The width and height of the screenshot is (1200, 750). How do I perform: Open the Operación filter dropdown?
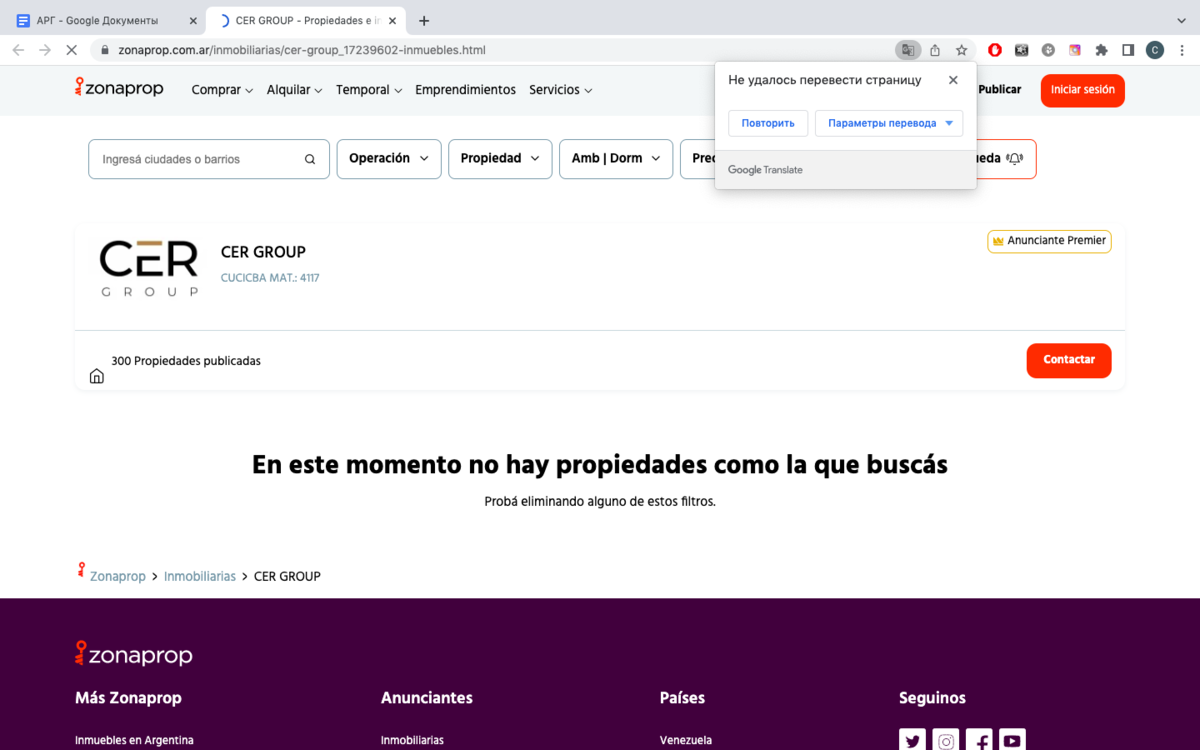tap(389, 159)
